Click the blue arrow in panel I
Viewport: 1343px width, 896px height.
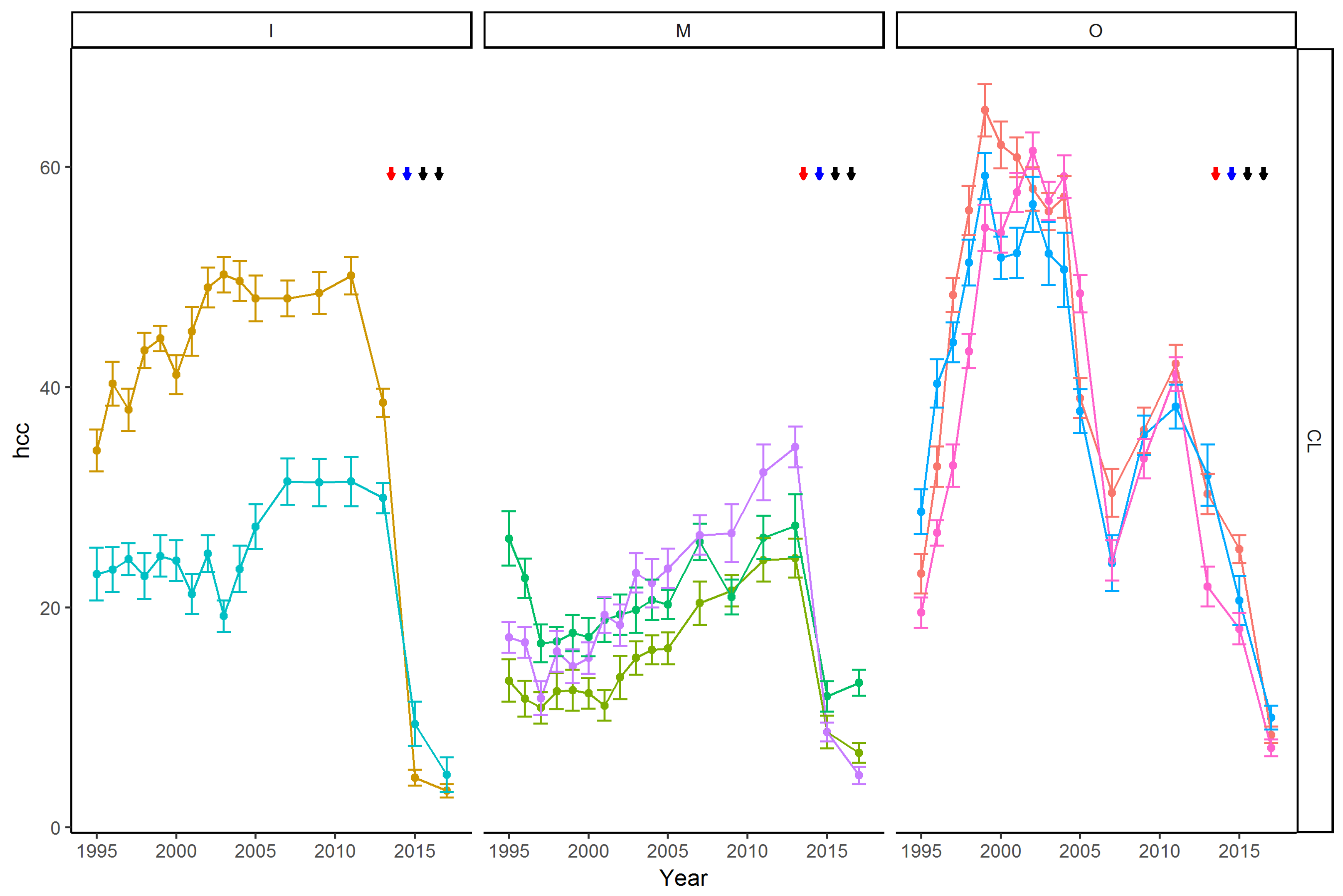coord(407,174)
